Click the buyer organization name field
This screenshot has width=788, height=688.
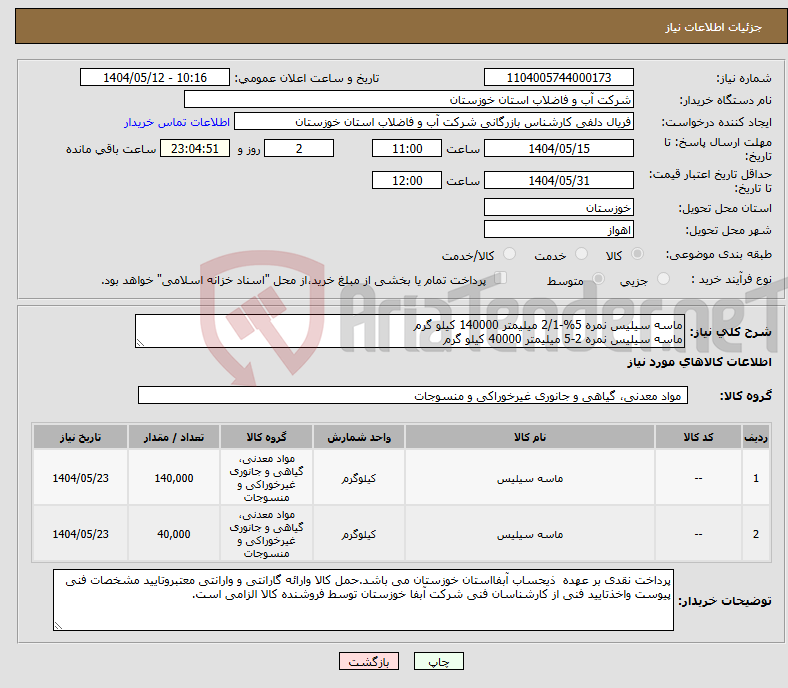[x=409, y=100]
